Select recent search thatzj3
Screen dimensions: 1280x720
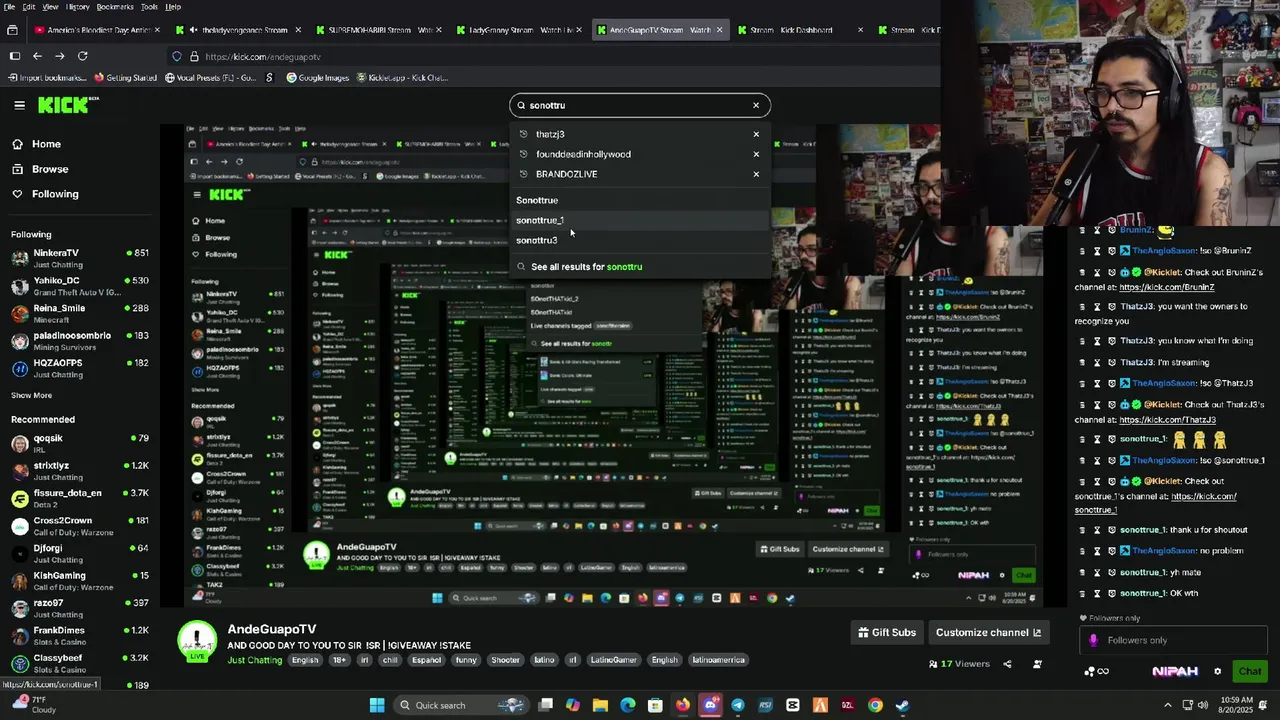pos(550,134)
